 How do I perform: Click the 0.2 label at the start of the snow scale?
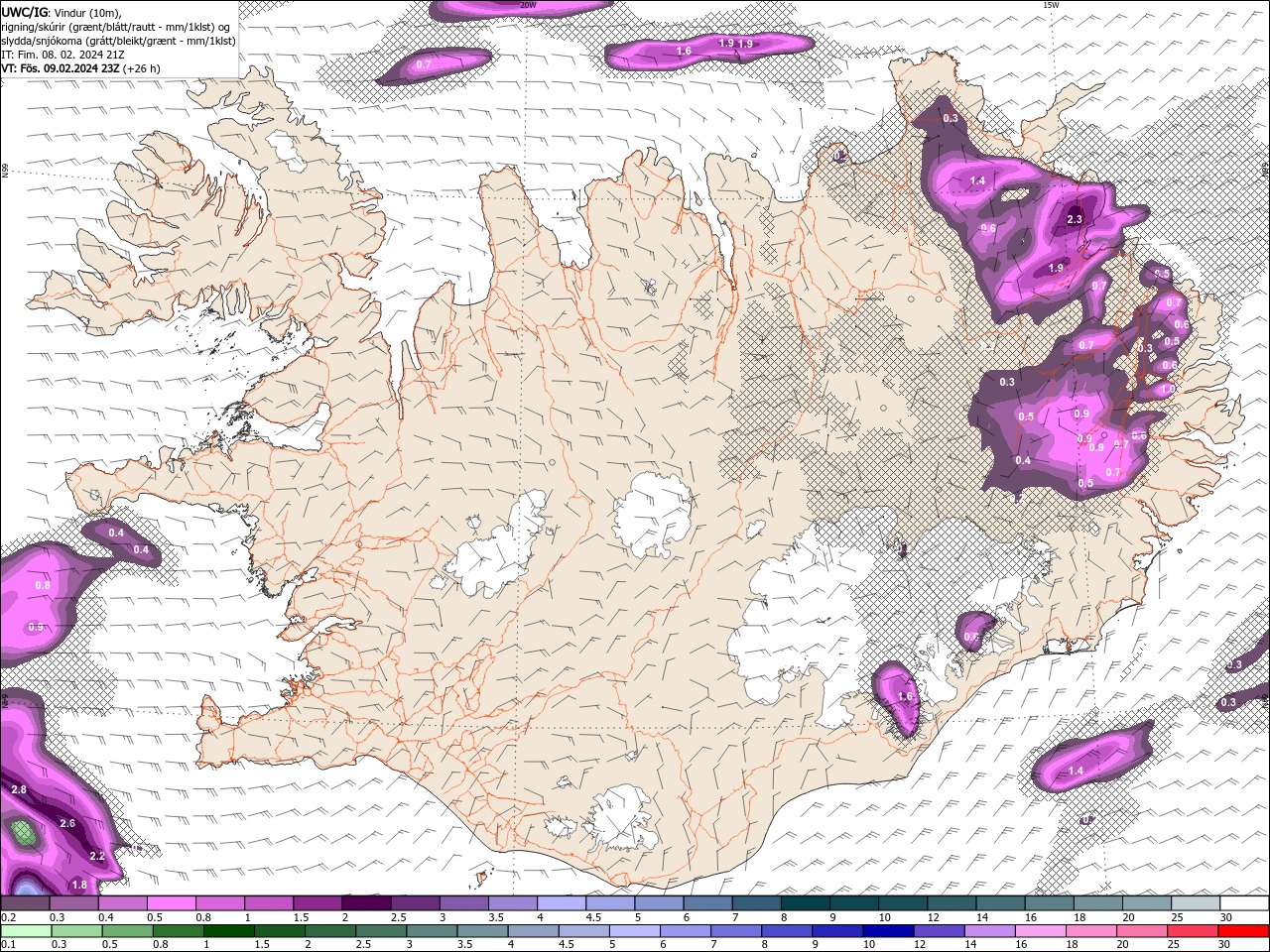point(7,917)
